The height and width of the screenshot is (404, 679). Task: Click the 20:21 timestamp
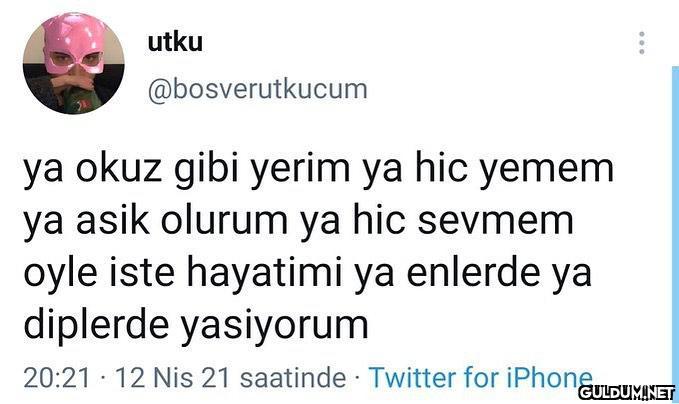(57, 378)
